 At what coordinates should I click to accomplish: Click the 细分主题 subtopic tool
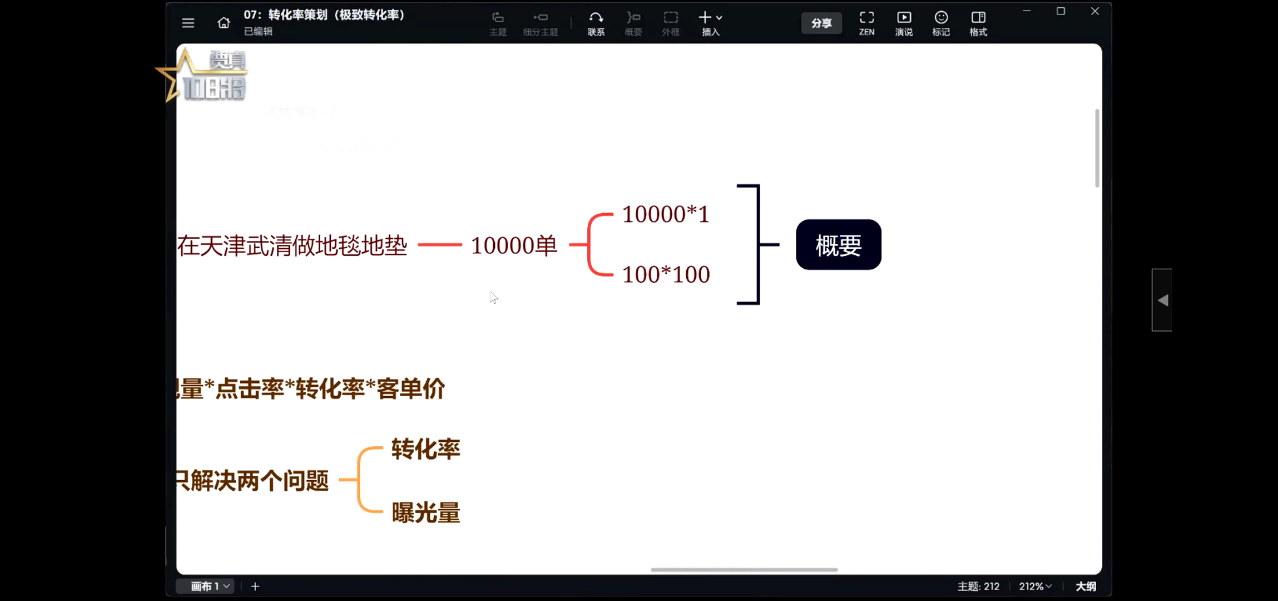541,22
